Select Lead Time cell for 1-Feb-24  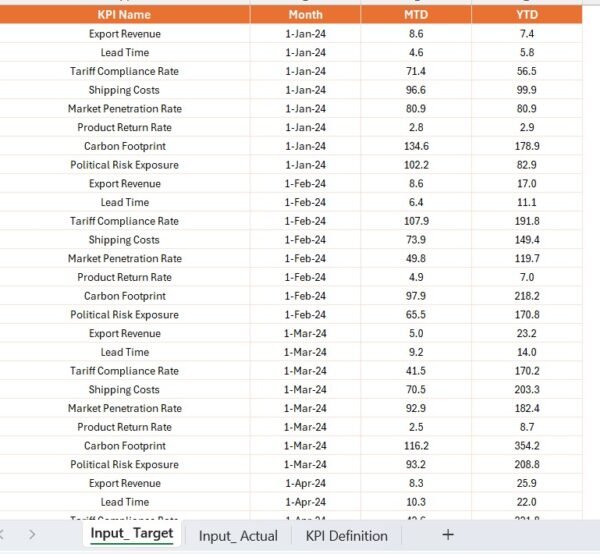click(125, 202)
